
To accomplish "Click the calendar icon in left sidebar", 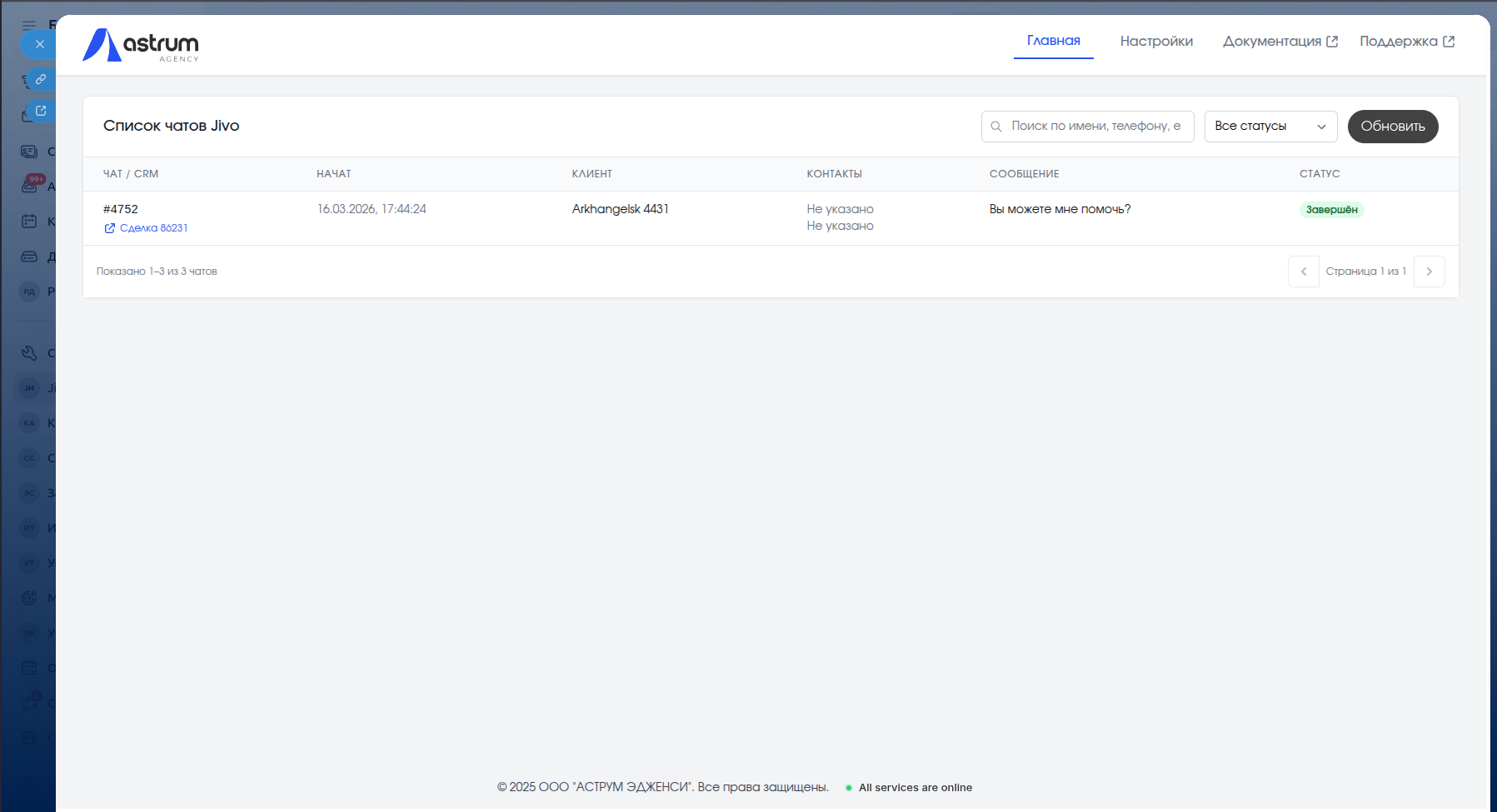I will click(29, 222).
